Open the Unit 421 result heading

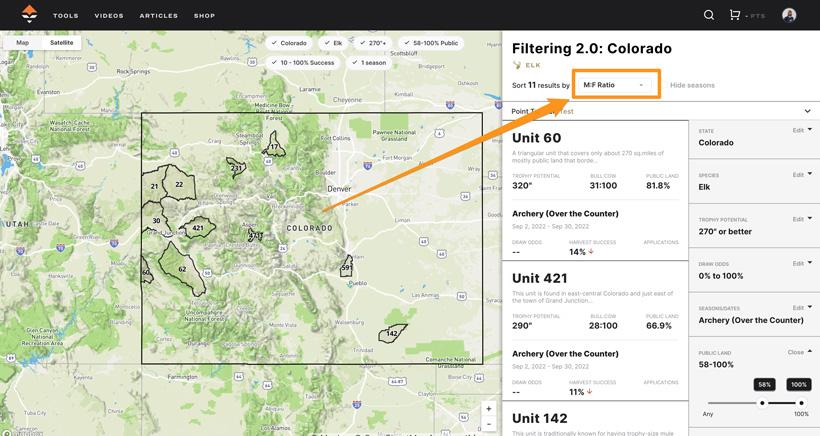pos(540,278)
